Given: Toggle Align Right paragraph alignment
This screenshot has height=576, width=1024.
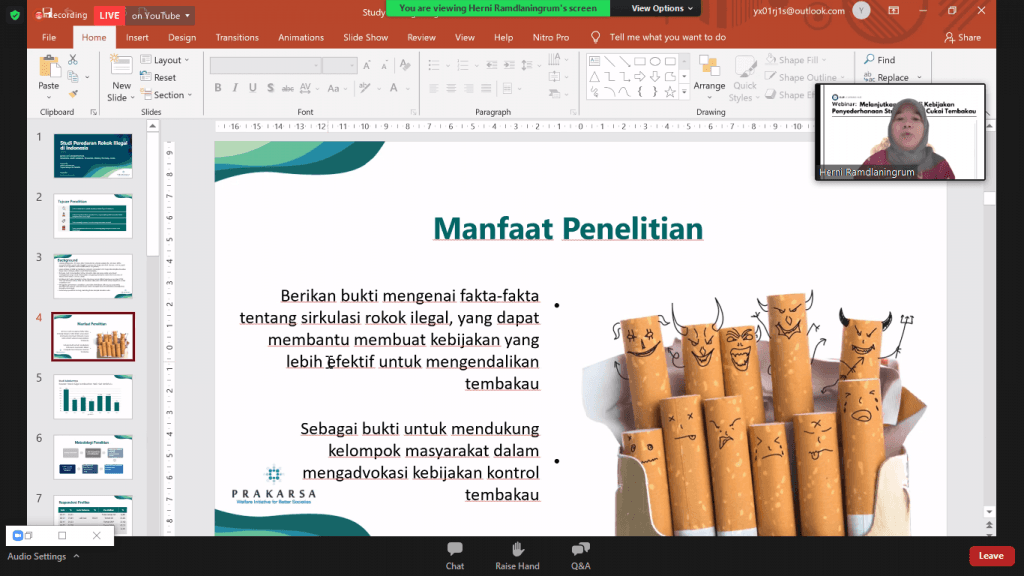Looking at the screenshot, I should 468,88.
